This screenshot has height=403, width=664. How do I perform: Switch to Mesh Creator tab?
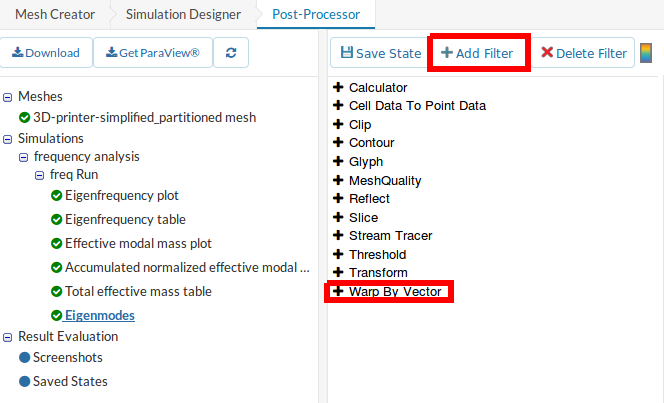54,14
